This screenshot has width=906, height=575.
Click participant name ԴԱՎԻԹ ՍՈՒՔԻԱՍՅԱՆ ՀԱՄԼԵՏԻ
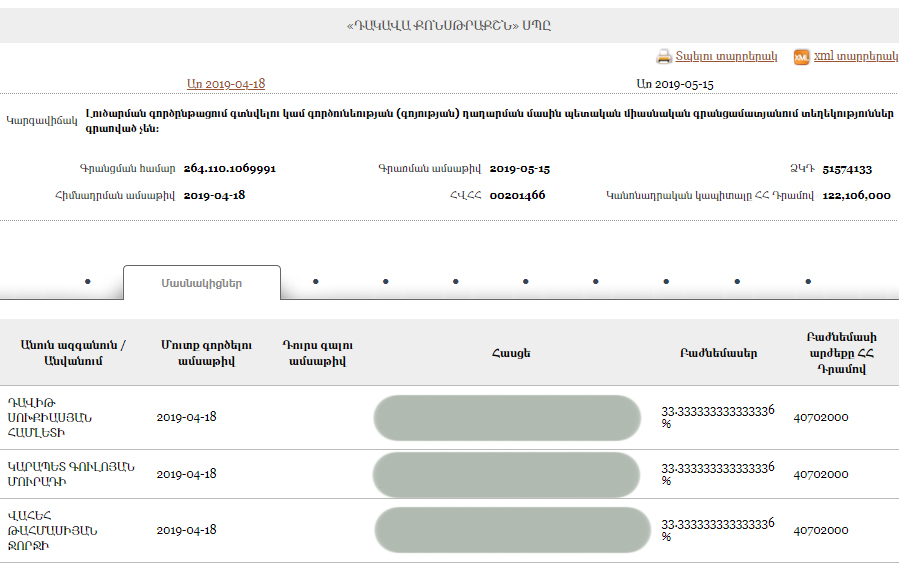(50, 417)
